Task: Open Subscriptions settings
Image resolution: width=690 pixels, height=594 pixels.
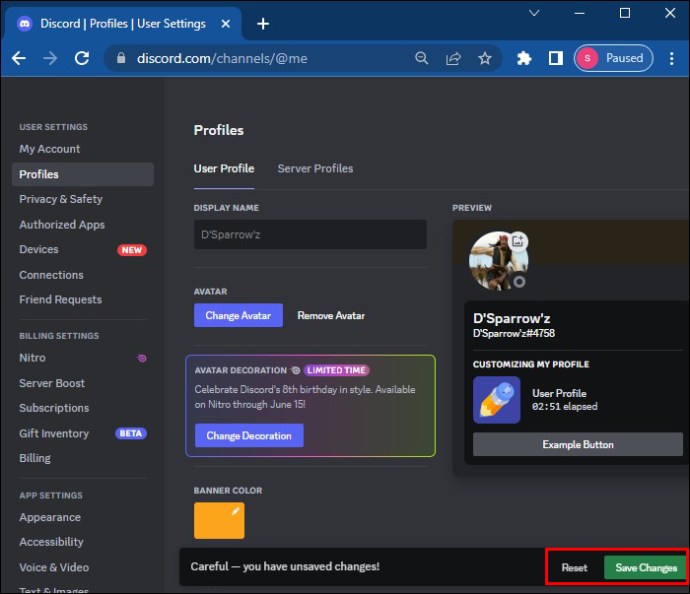Action: [x=83, y=408]
